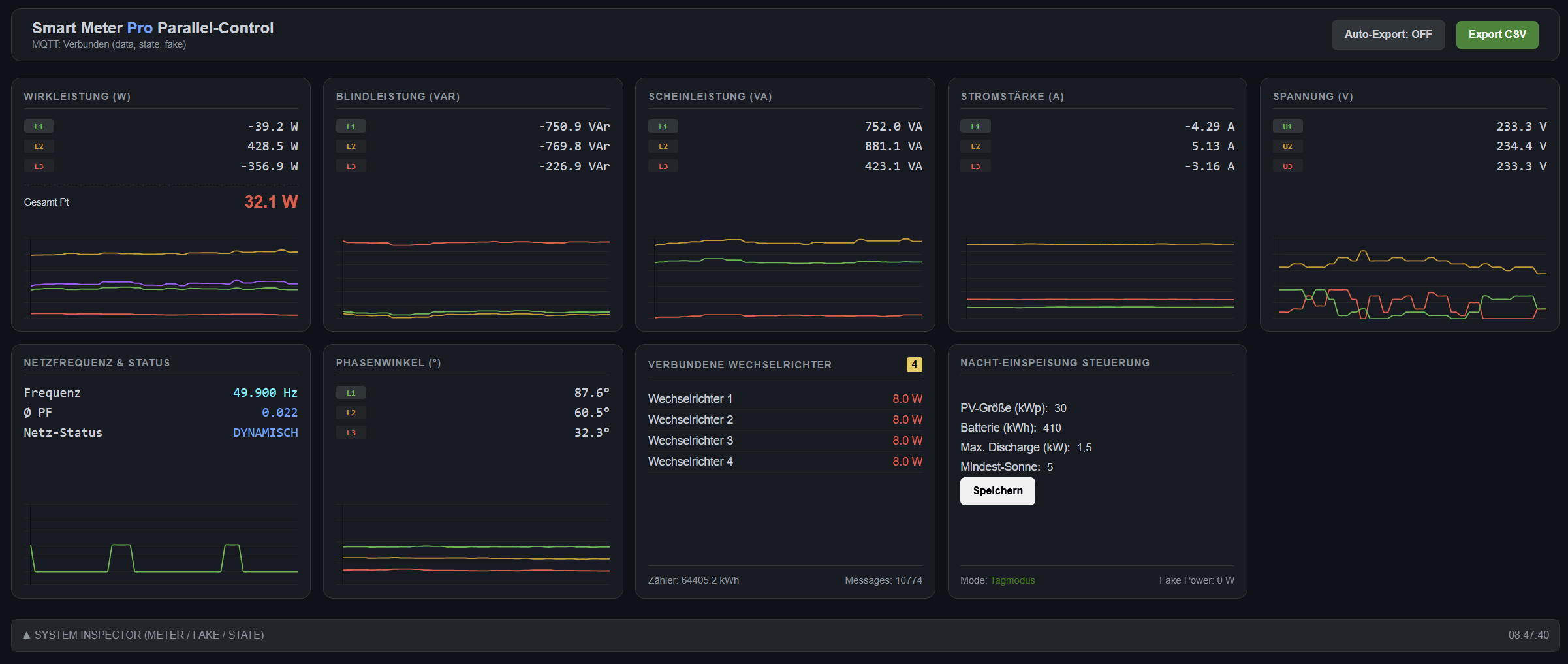The width and height of the screenshot is (1568, 664).
Task: Click the L3 badge in Phasenwinkel panel
Action: coord(351,433)
